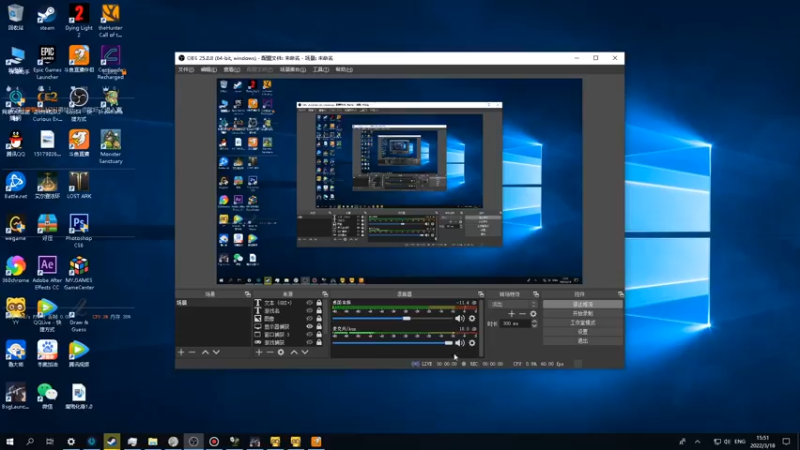This screenshot has height=450, width=800.
Task: Toggle lock on the text (GDI+) source
Action: tap(319, 302)
